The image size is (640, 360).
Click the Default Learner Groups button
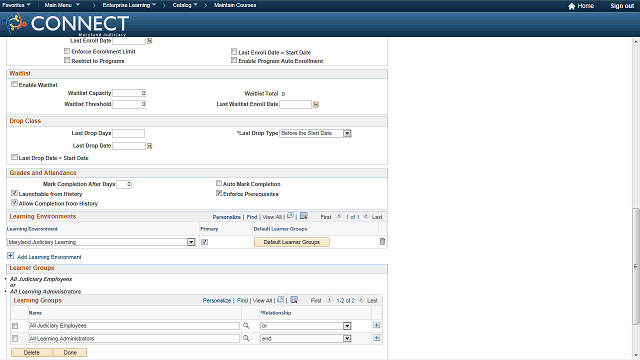[x=291, y=242]
